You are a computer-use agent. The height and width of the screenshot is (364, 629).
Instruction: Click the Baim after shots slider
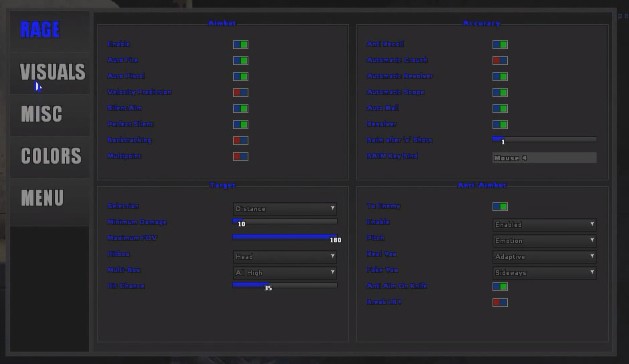544,139
